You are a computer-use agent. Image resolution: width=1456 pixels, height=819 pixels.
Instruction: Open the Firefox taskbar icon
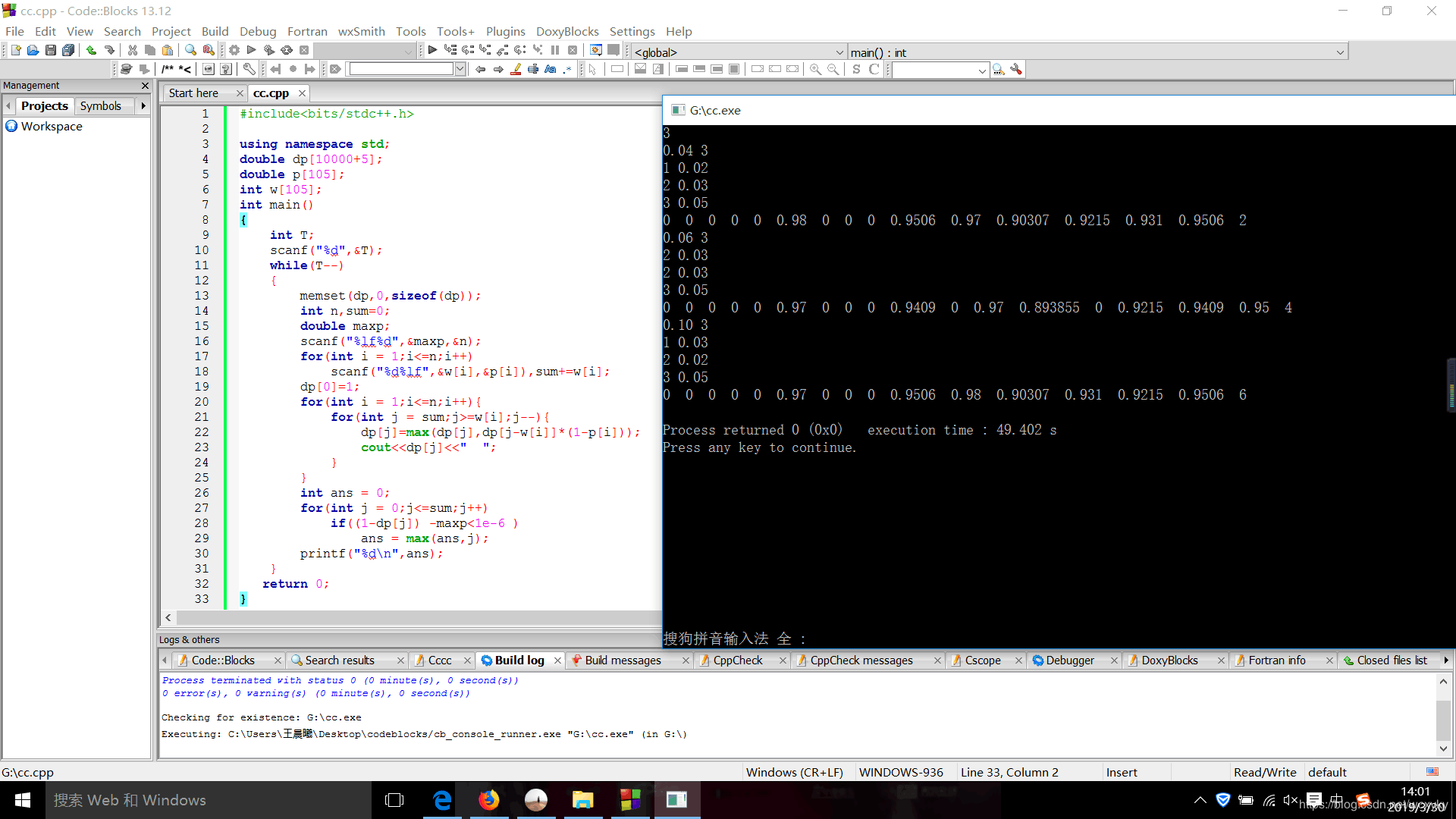tap(489, 800)
